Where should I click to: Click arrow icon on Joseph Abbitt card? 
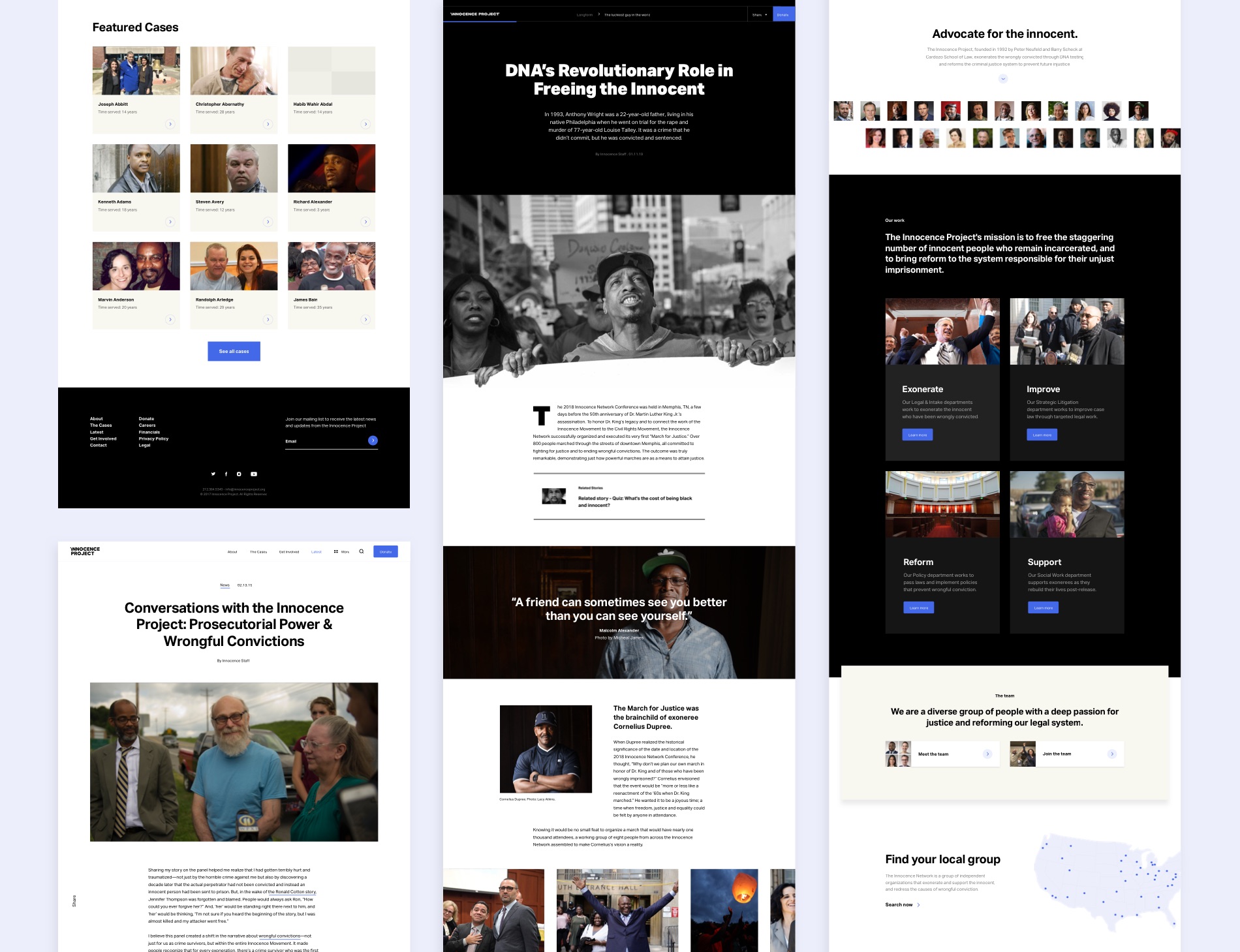[170, 124]
